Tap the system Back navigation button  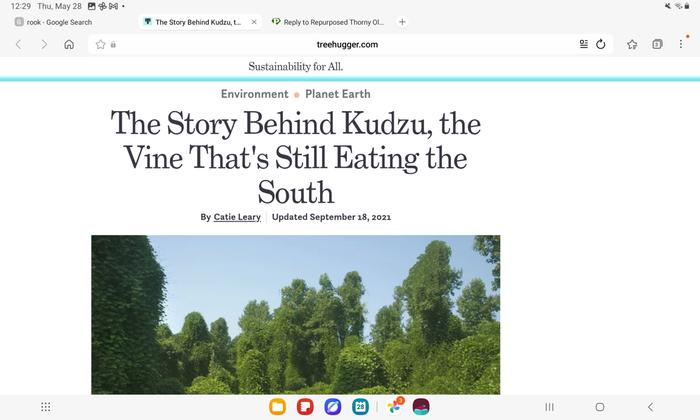tap(650, 407)
